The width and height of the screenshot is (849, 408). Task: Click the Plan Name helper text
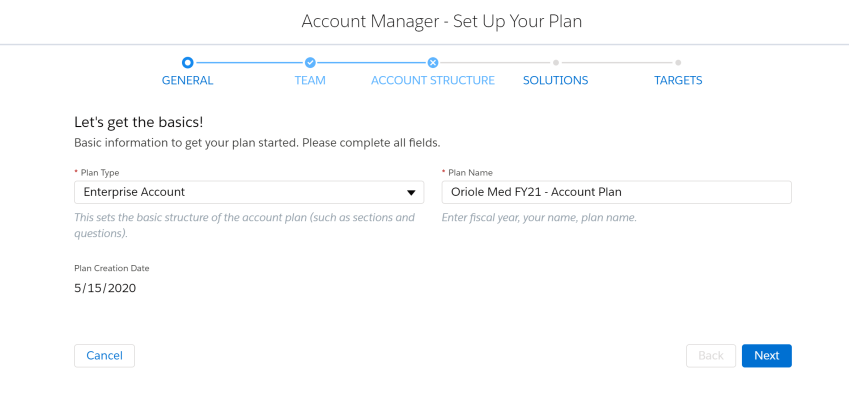point(539,218)
